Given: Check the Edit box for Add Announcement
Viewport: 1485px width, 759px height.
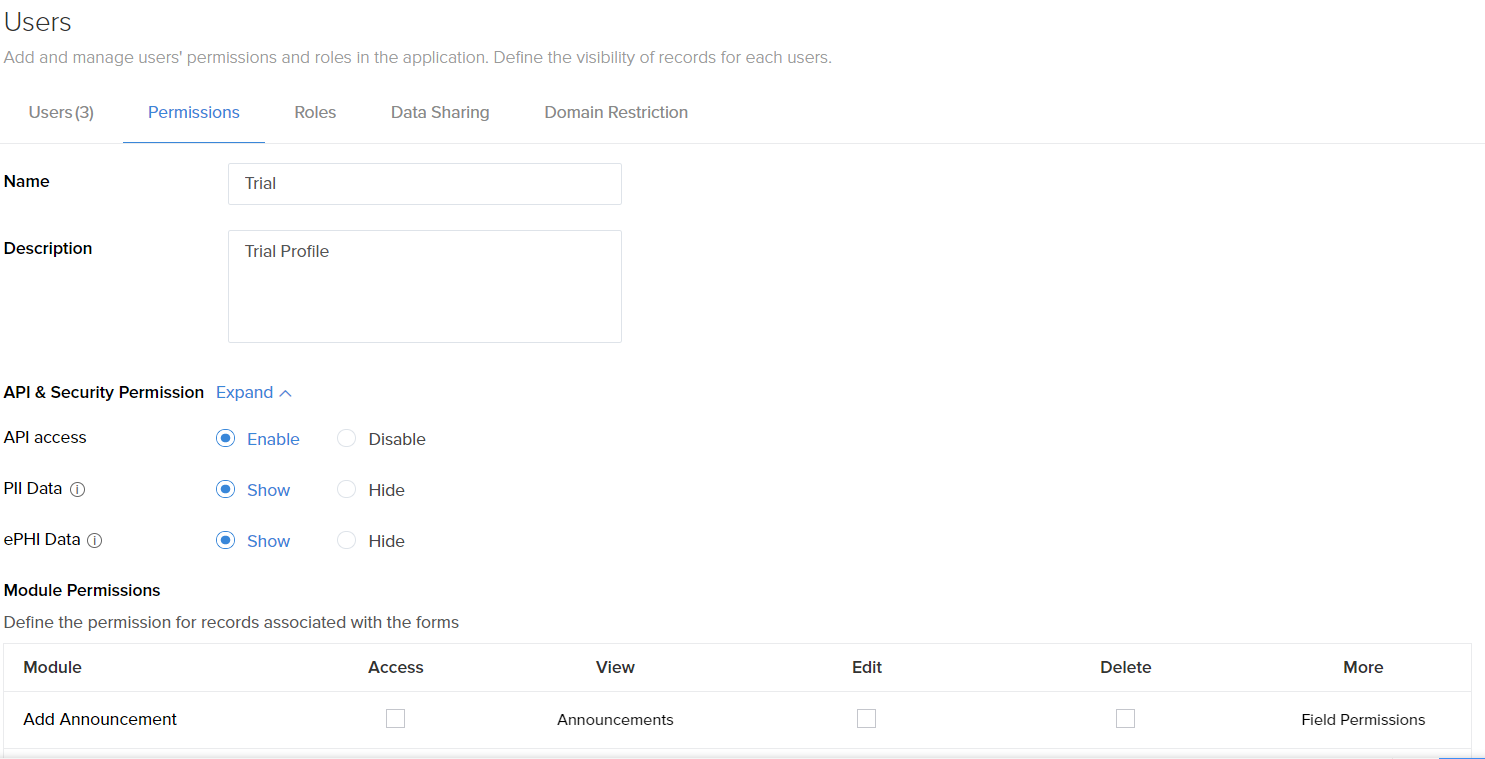Looking at the screenshot, I should pos(866,718).
